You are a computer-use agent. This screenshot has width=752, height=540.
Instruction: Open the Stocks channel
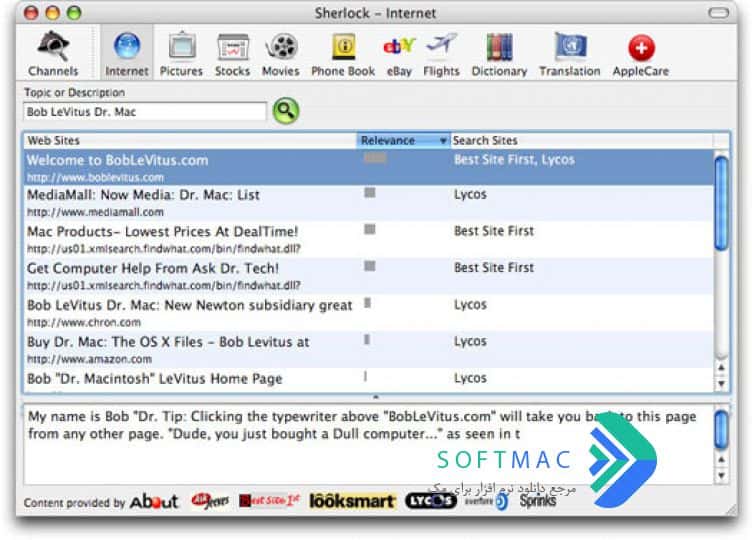(x=233, y=54)
